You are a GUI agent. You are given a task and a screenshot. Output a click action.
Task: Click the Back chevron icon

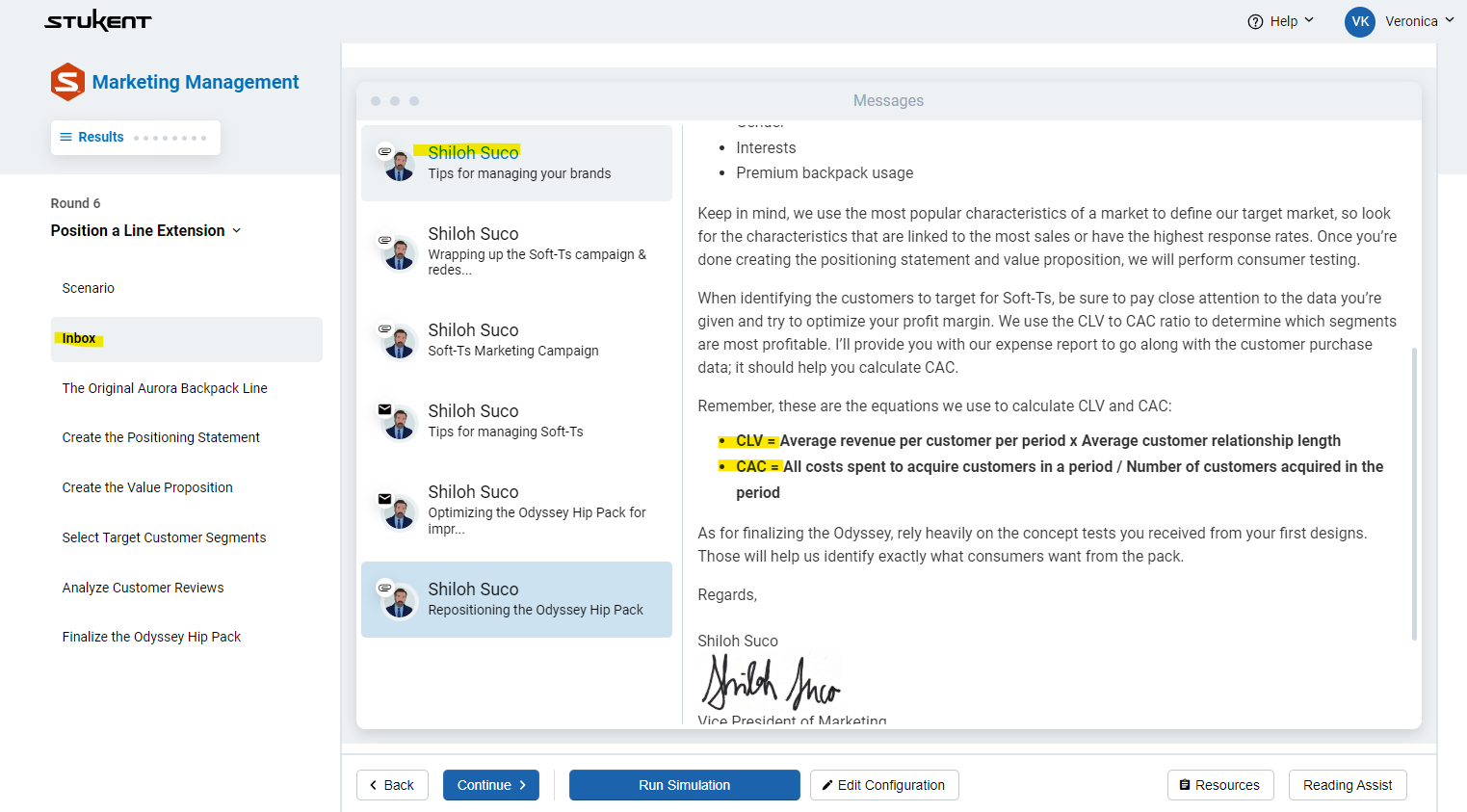tap(374, 785)
